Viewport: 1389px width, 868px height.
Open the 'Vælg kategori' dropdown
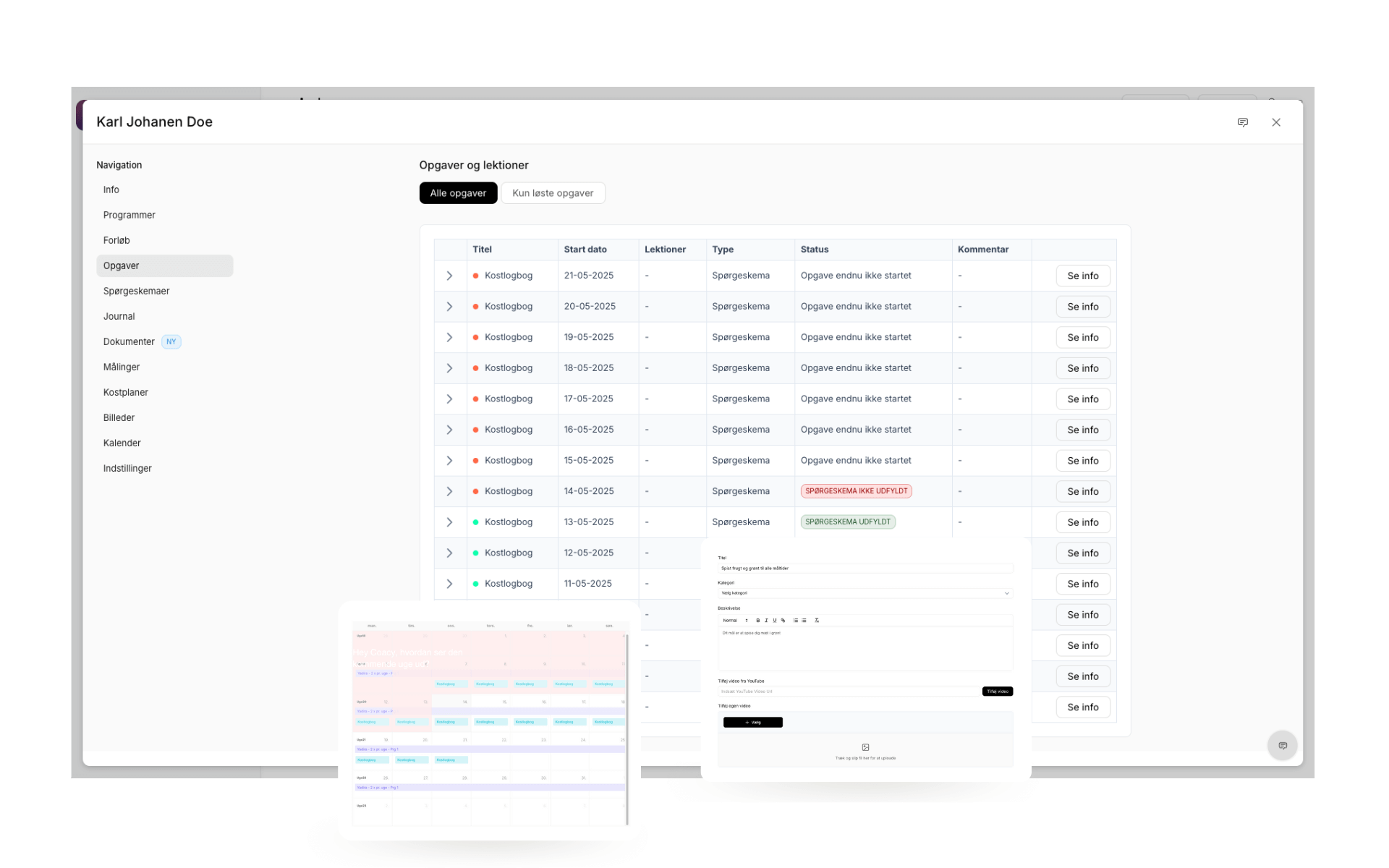click(865, 593)
